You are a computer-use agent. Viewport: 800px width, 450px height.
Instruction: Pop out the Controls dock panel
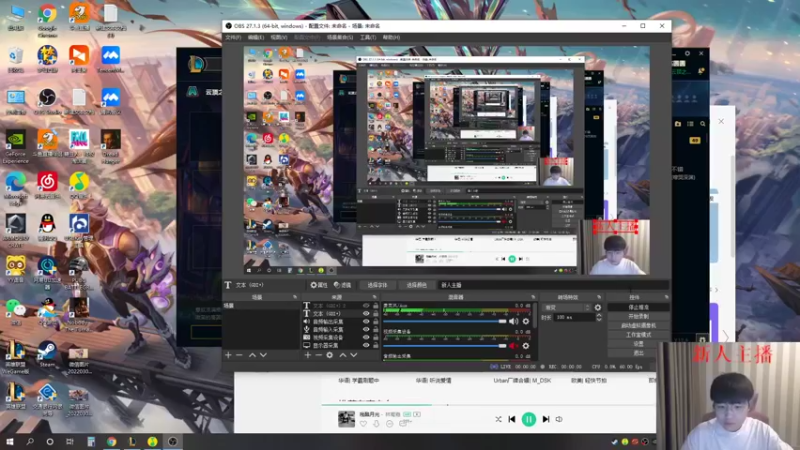666,297
